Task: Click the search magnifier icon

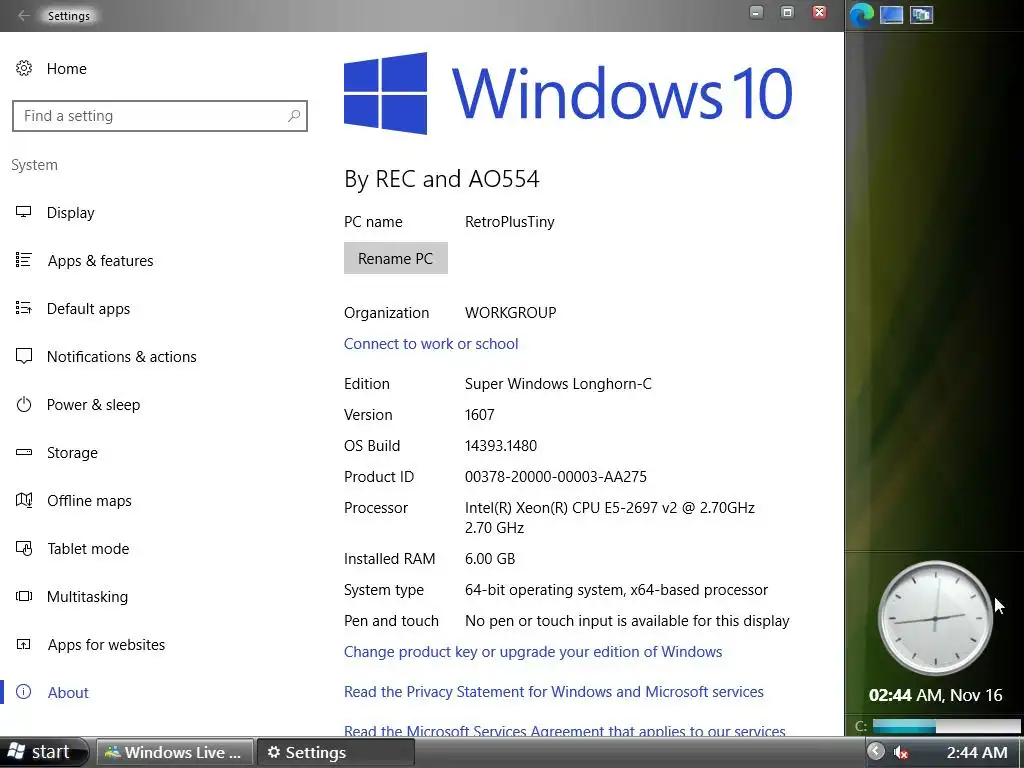Action: point(294,116)
